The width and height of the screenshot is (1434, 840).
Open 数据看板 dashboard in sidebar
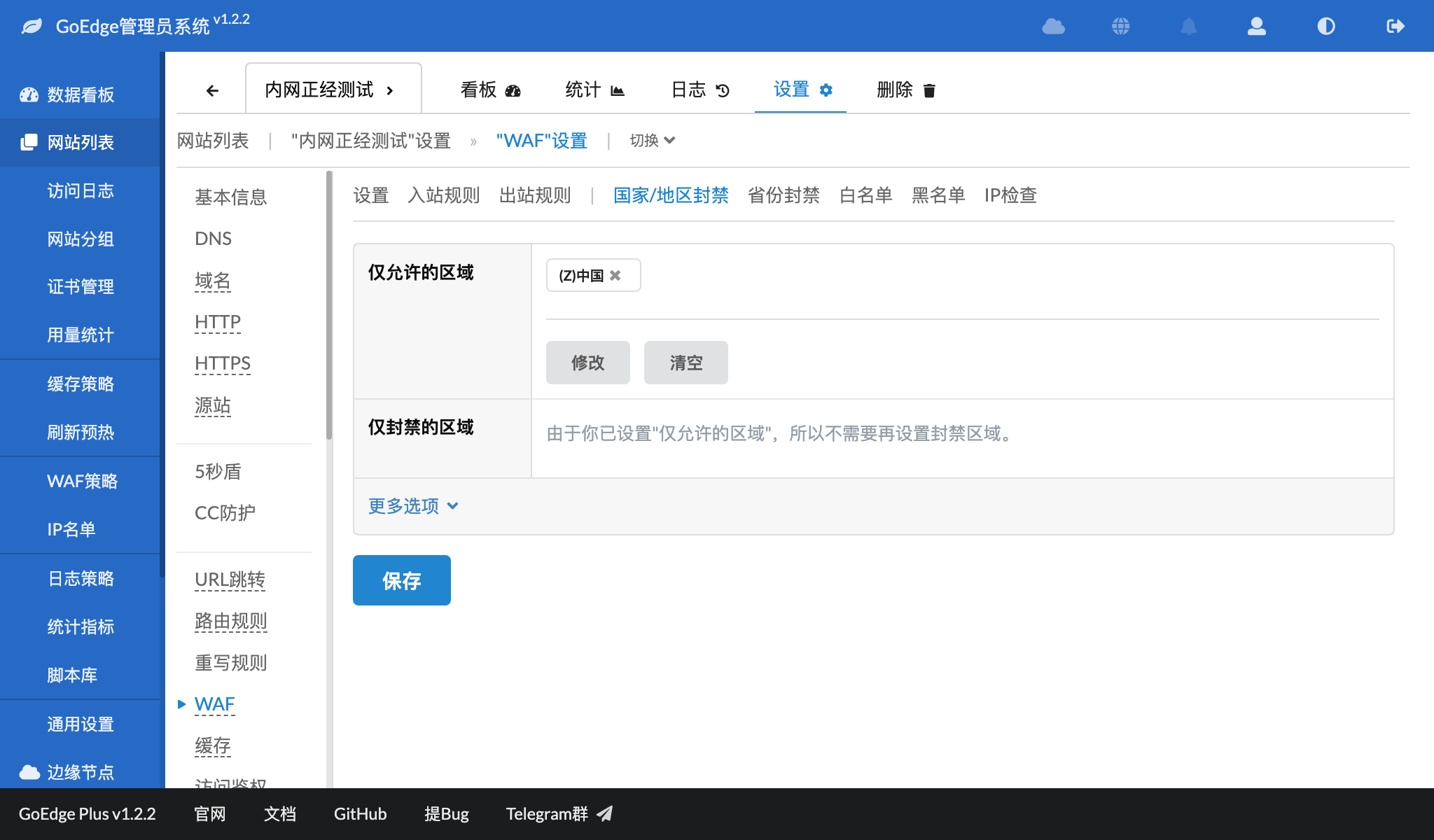coord(80,94)
